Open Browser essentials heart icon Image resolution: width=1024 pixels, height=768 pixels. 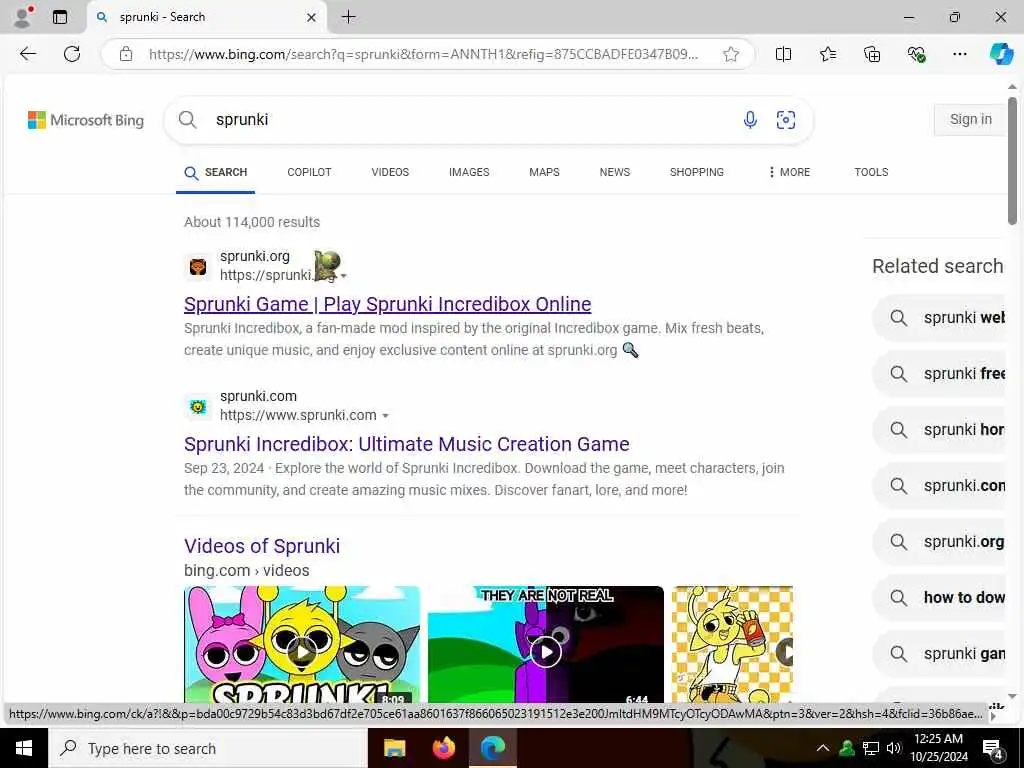tap(916, 54)
